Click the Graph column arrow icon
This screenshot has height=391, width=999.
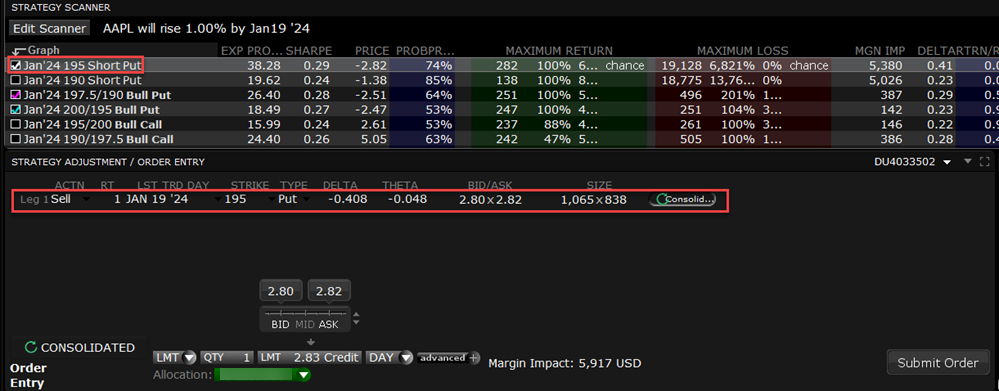(19, 51)
